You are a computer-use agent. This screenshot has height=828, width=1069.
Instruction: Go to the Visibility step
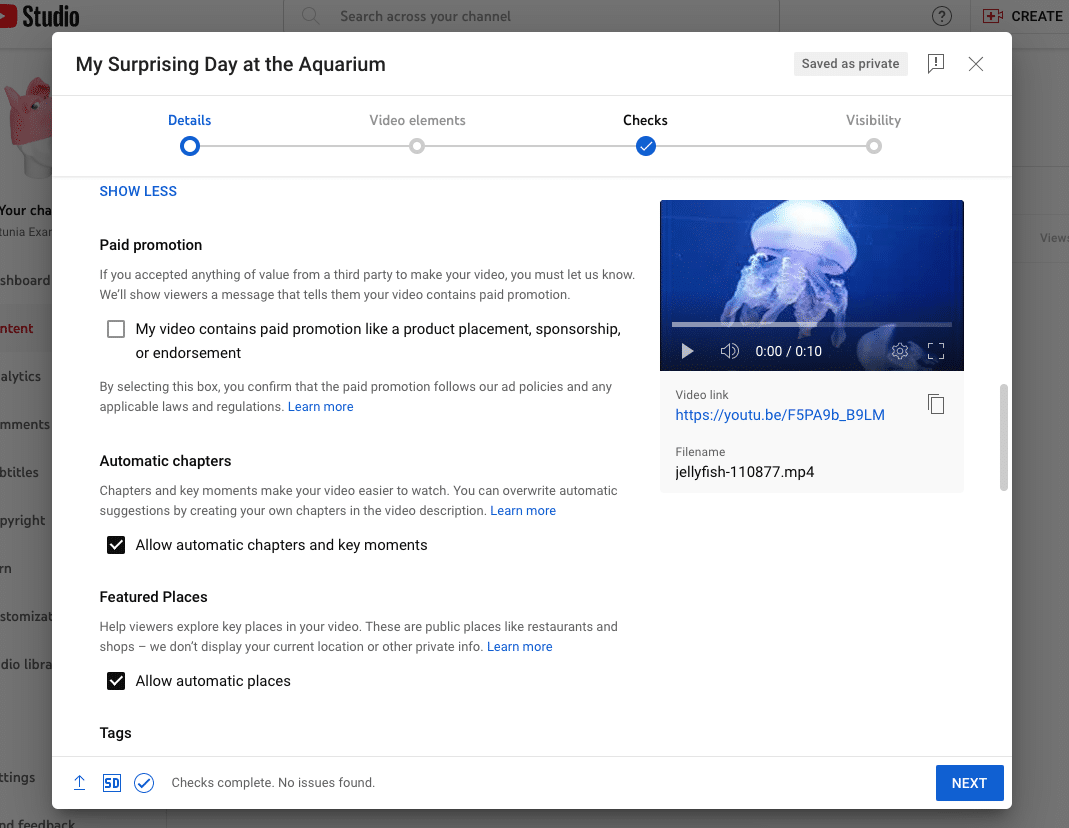(x=873, y=120)
